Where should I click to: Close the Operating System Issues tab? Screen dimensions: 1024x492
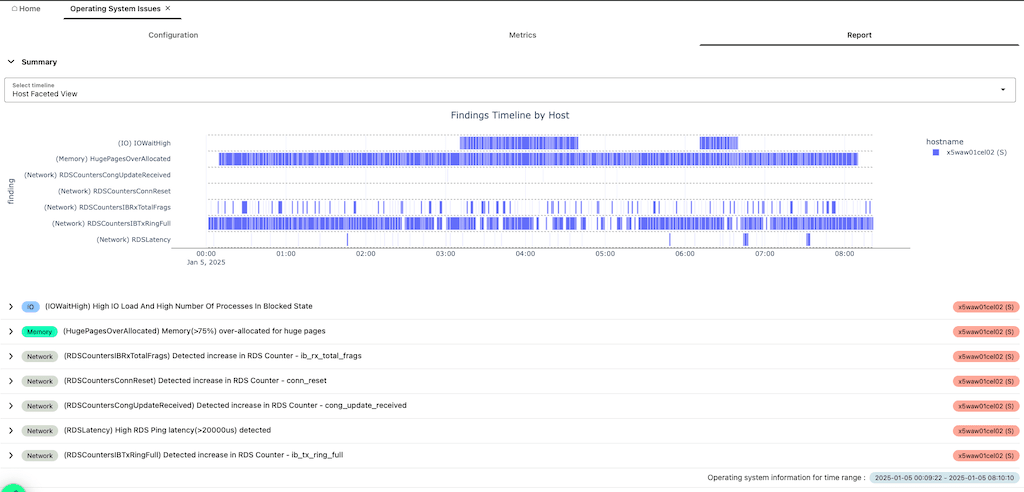168,8
